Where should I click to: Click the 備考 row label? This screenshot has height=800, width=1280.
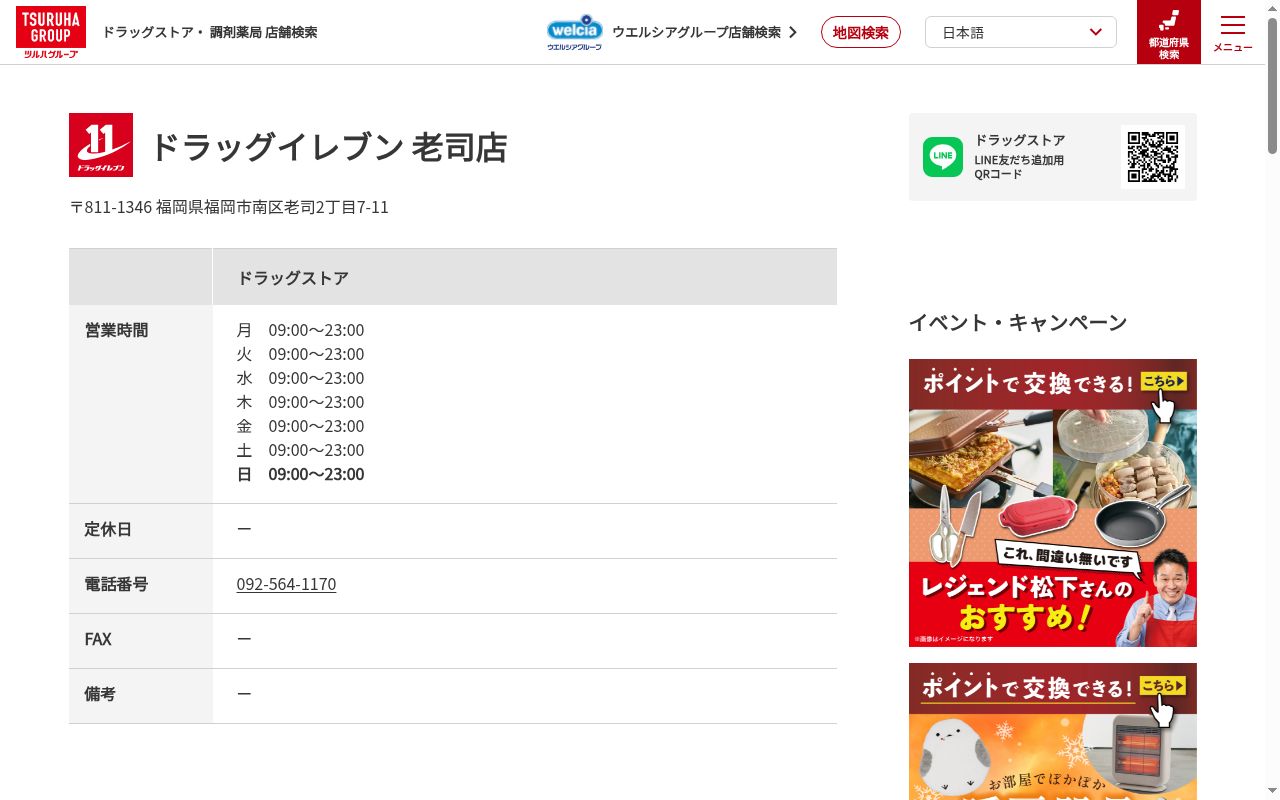click(100, 694)
